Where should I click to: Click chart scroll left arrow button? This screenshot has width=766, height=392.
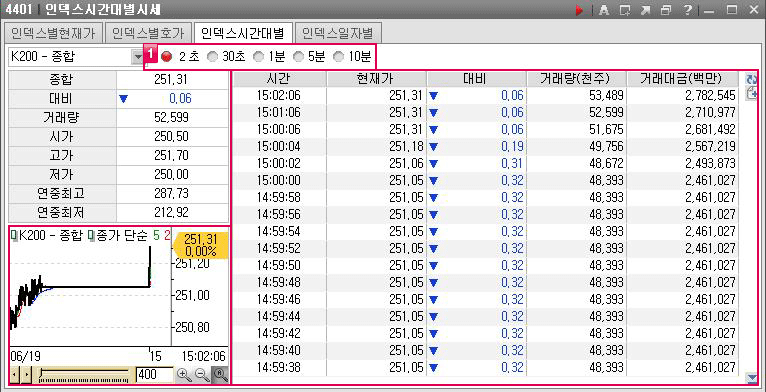coord(15,375)
